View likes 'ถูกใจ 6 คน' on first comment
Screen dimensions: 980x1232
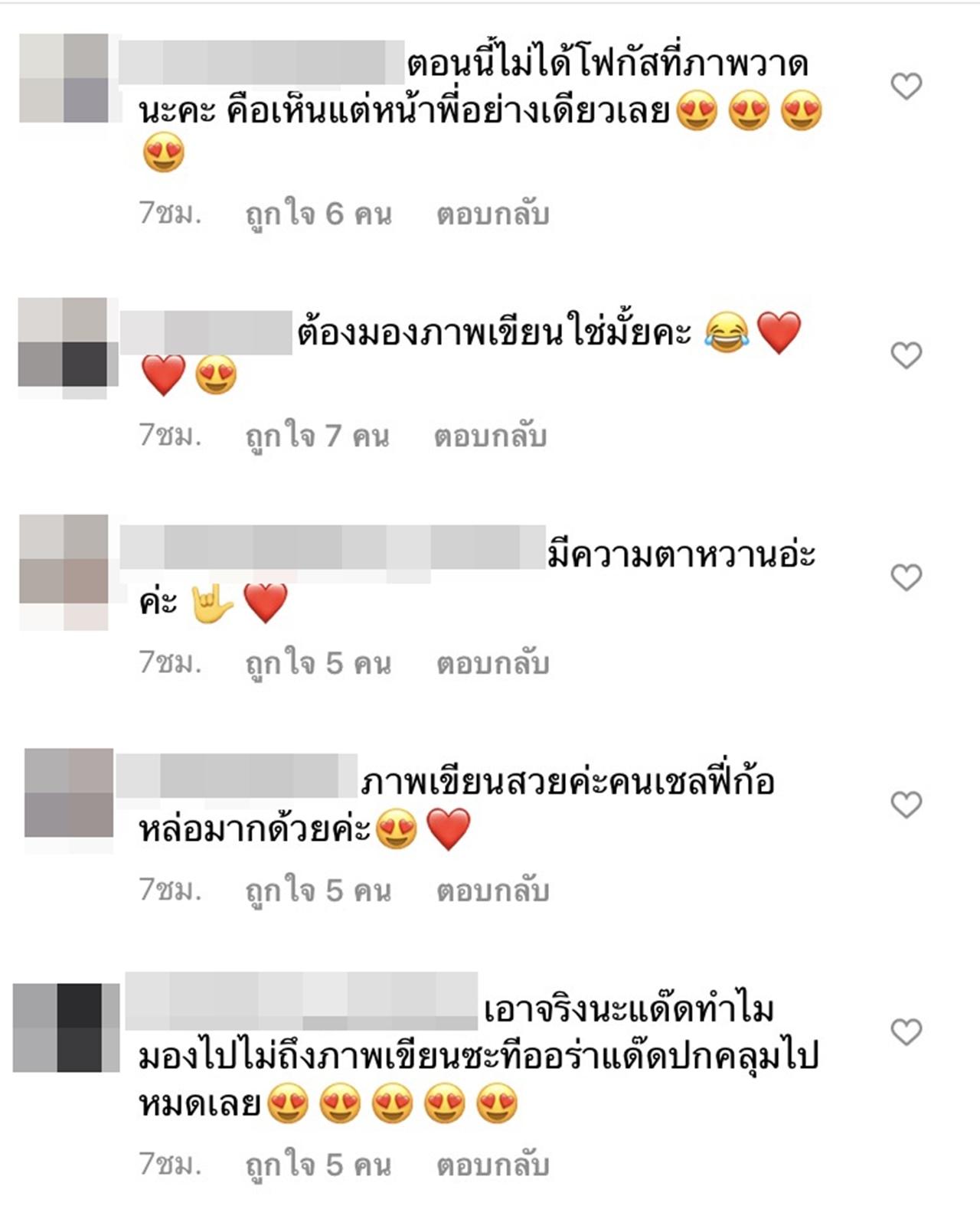coord(318,214)
